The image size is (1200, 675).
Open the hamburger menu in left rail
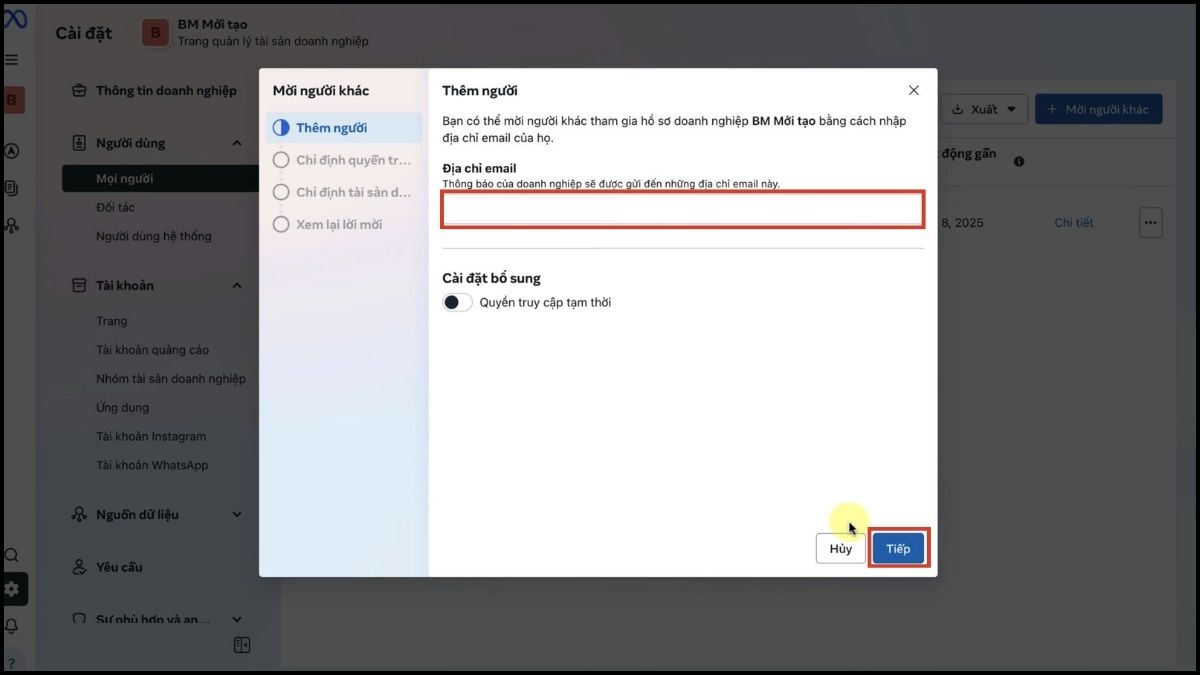click(x=12, y=60)
